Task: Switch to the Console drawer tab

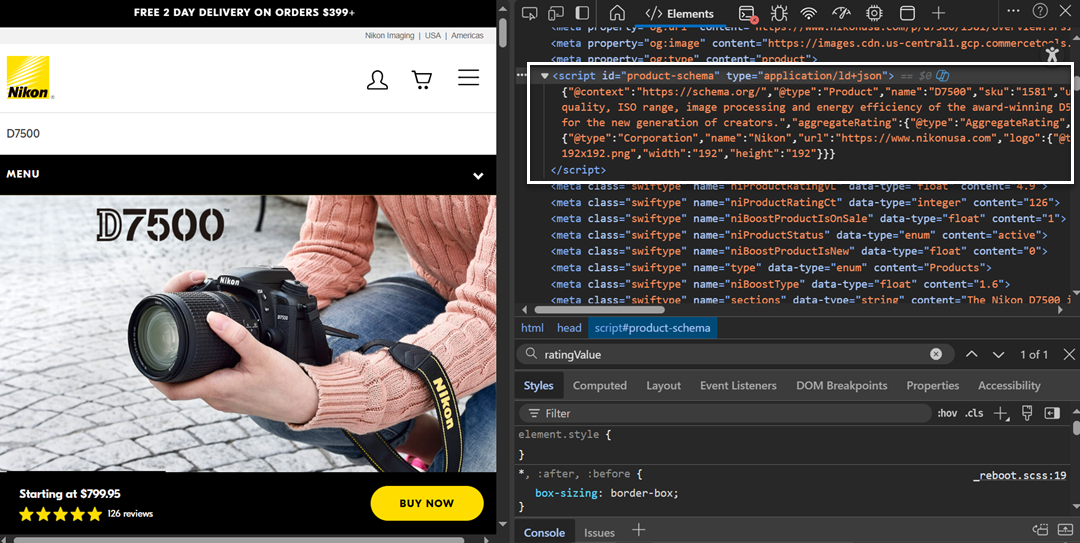Action: (x=544, y=533)
